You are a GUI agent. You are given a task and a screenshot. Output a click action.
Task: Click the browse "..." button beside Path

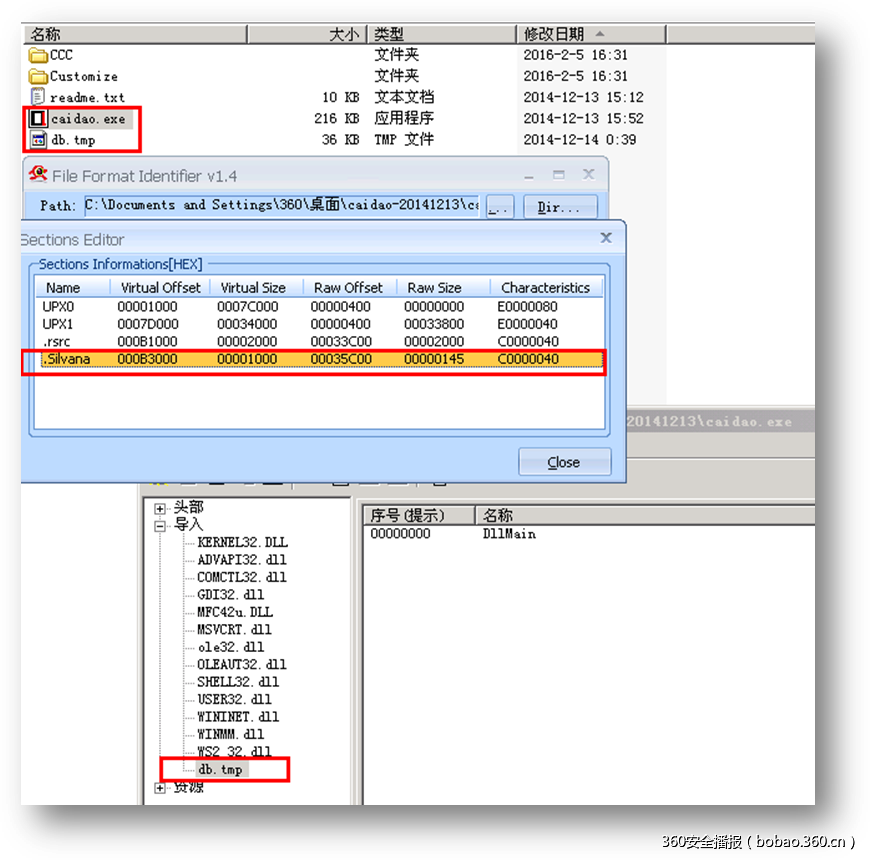coord(500,206)
